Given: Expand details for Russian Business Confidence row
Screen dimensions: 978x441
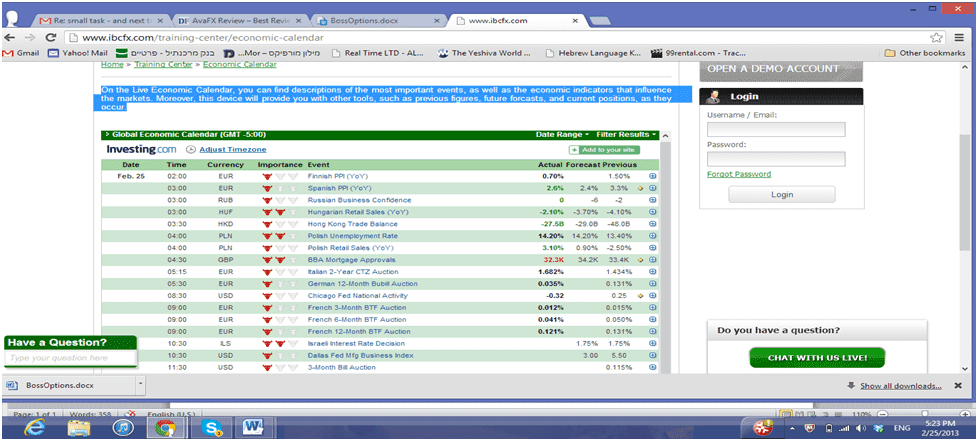Looking at the screenshot, I should 652,200.
